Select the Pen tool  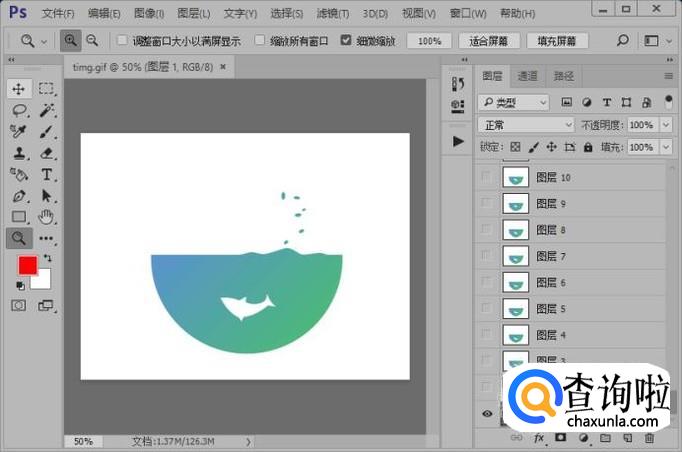[x=19, y=196]
